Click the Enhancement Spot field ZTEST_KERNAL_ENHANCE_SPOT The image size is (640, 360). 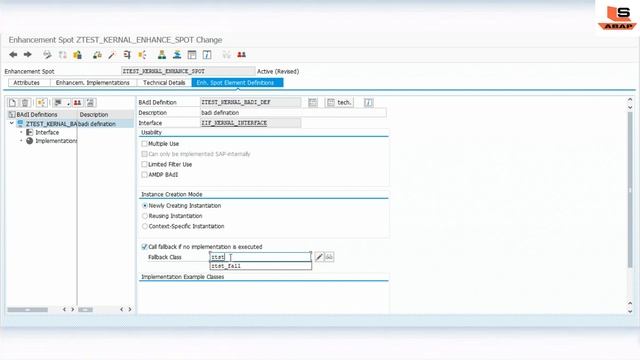coord(188,71)
